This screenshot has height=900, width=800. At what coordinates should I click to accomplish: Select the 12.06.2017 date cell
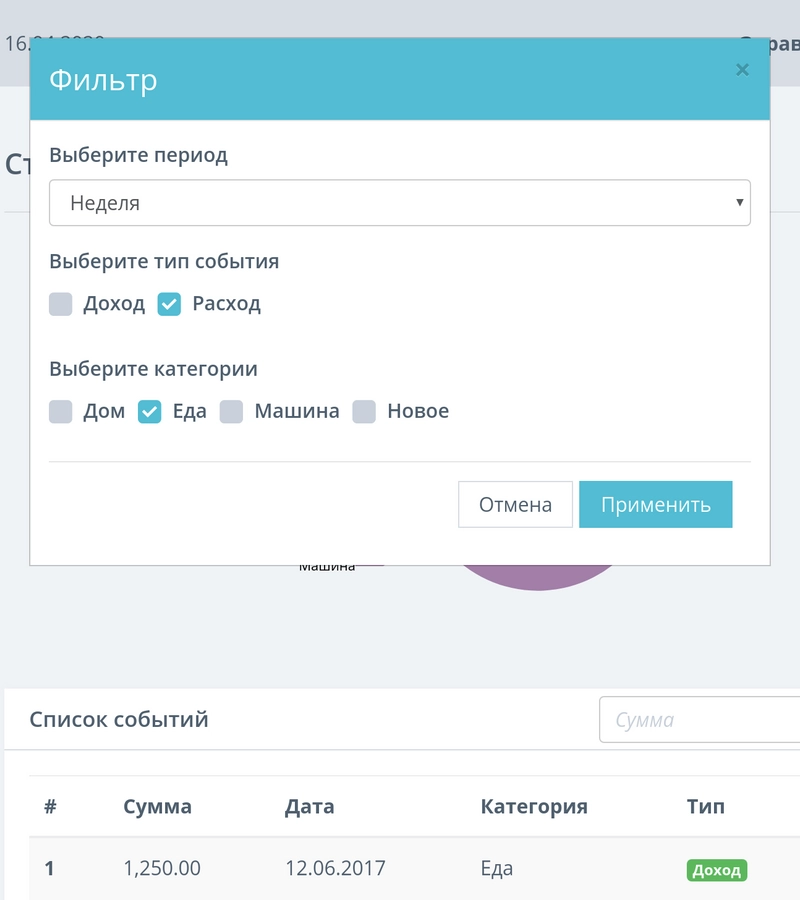[x=334, y=868]
